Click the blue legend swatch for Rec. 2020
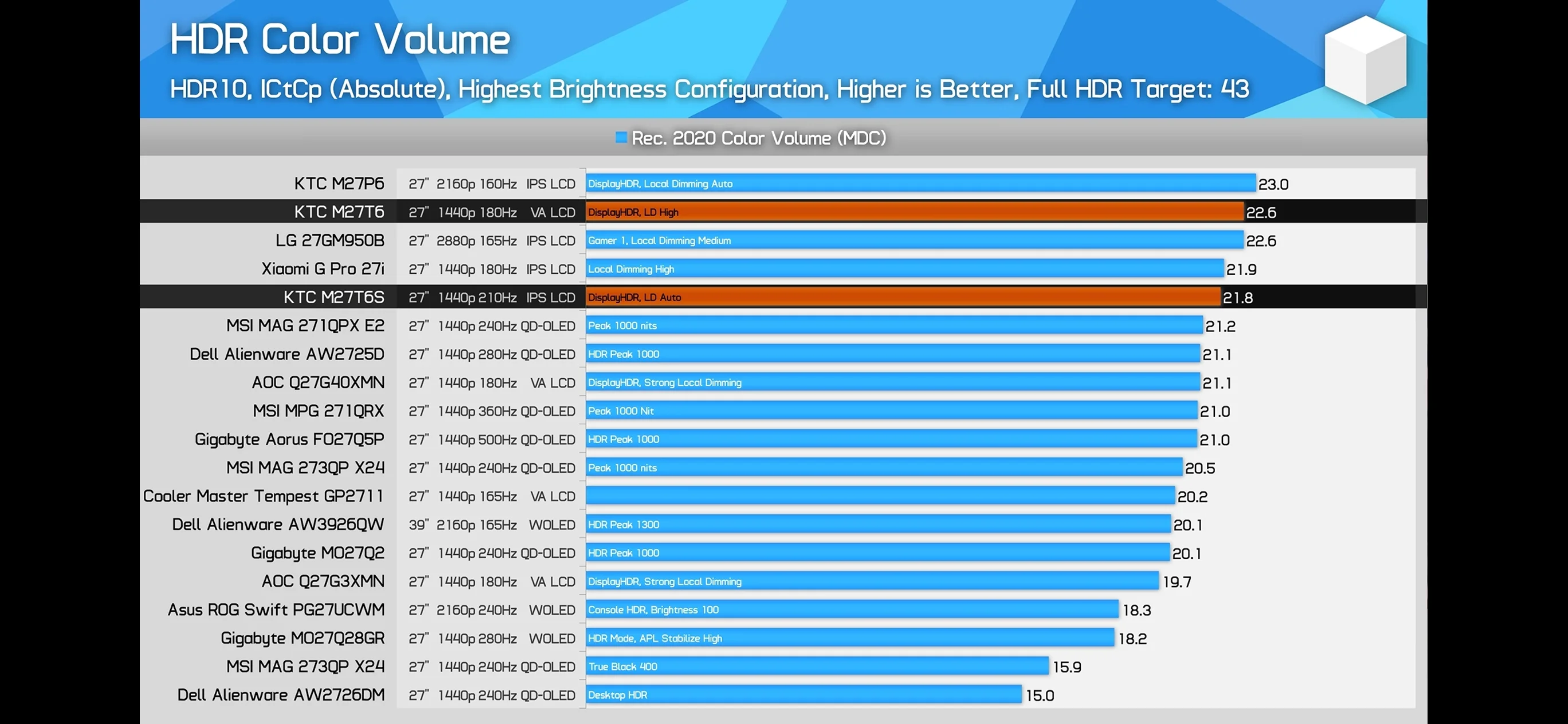 coord(621,137)
